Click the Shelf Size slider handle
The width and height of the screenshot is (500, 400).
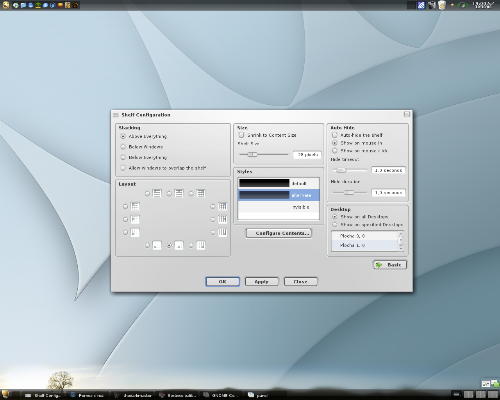tap(252, 154)
